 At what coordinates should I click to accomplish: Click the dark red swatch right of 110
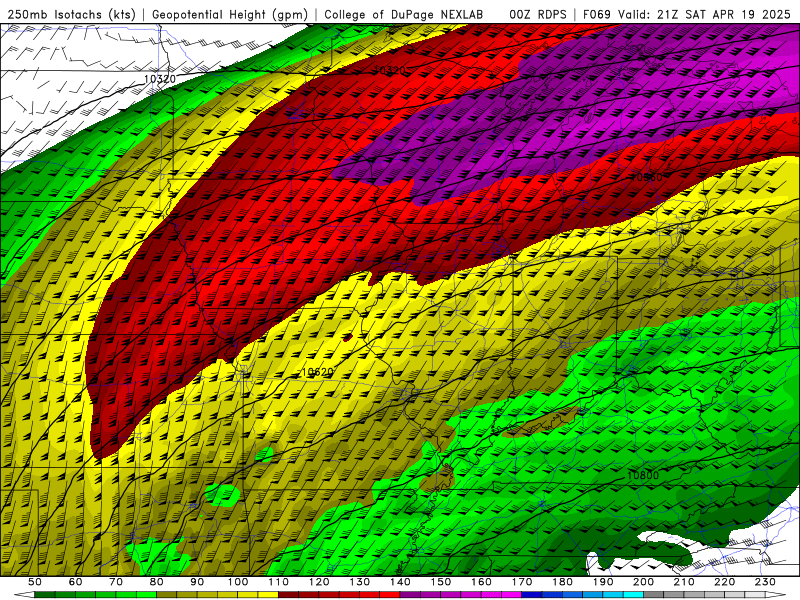pos(289,595)
